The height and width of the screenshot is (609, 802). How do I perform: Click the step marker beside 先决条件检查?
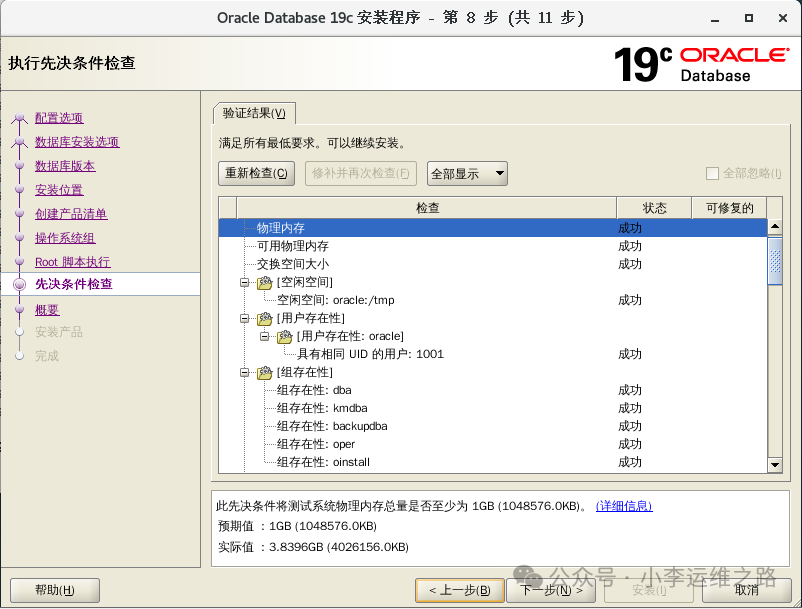[19, 284]
